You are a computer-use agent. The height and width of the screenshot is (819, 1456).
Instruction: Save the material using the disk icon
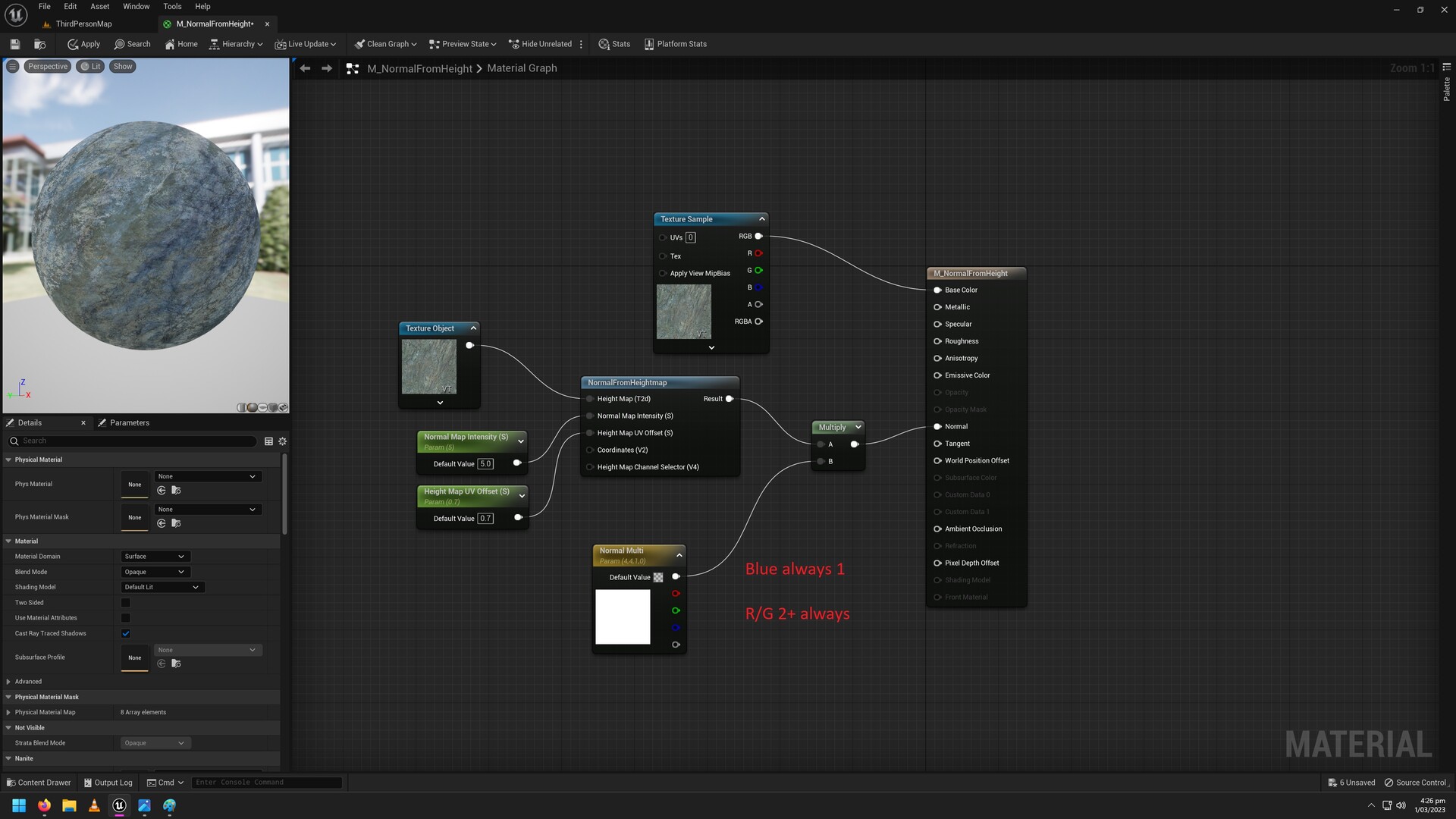pos(14,44)
